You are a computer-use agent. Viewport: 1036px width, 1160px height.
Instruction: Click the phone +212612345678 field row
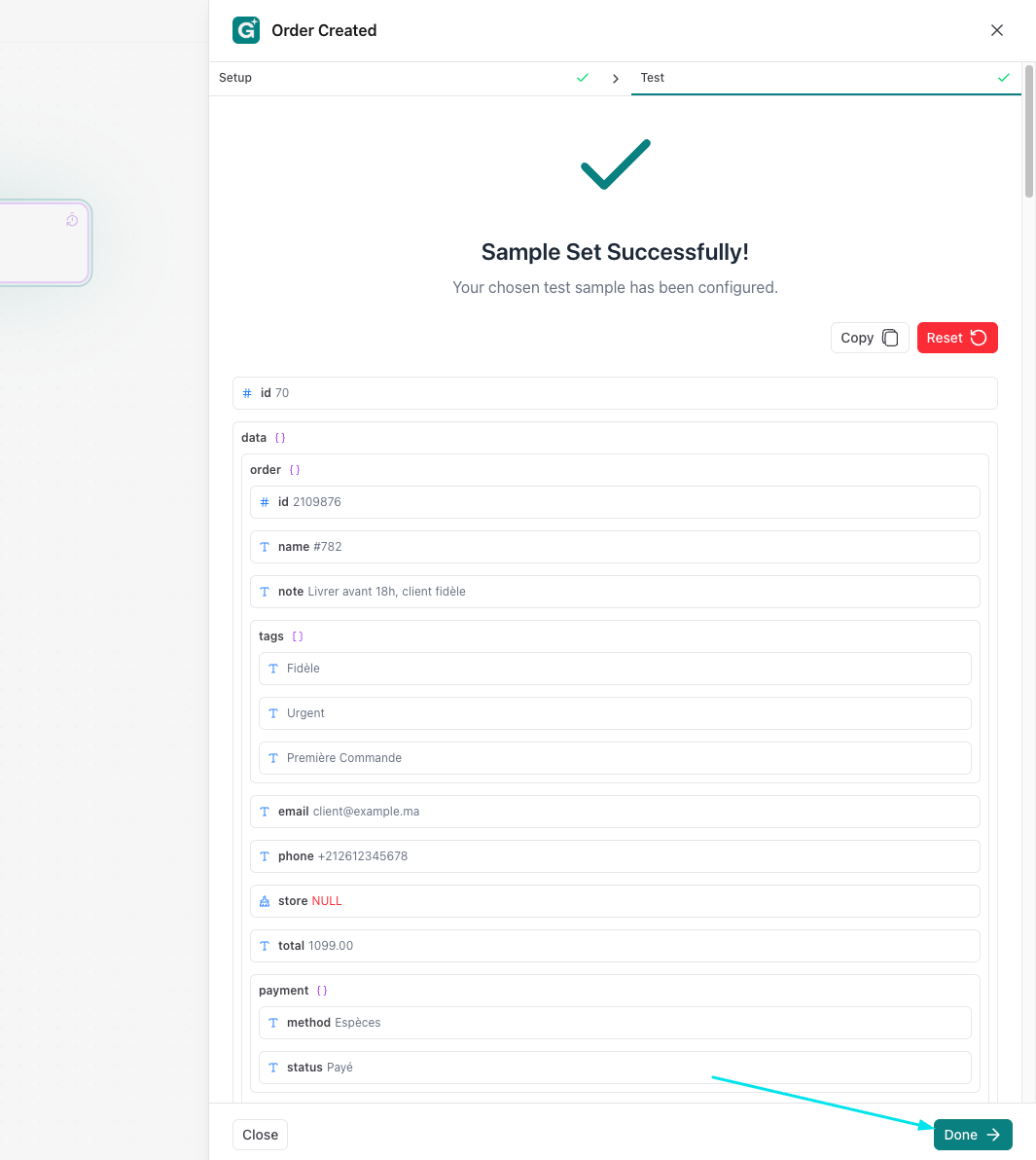[x=615, y=856]
